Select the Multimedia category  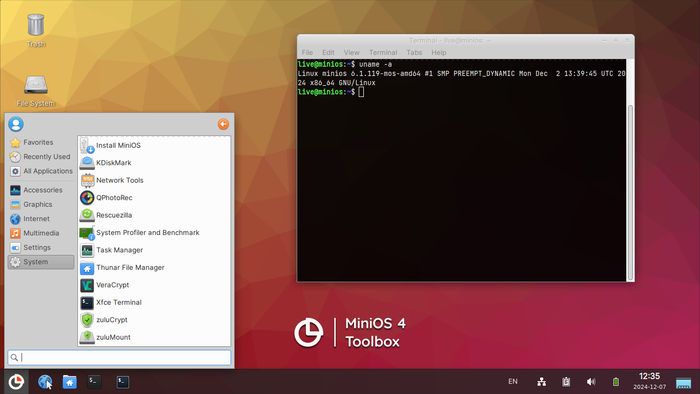pyautogui.click(x=41, y=233)
